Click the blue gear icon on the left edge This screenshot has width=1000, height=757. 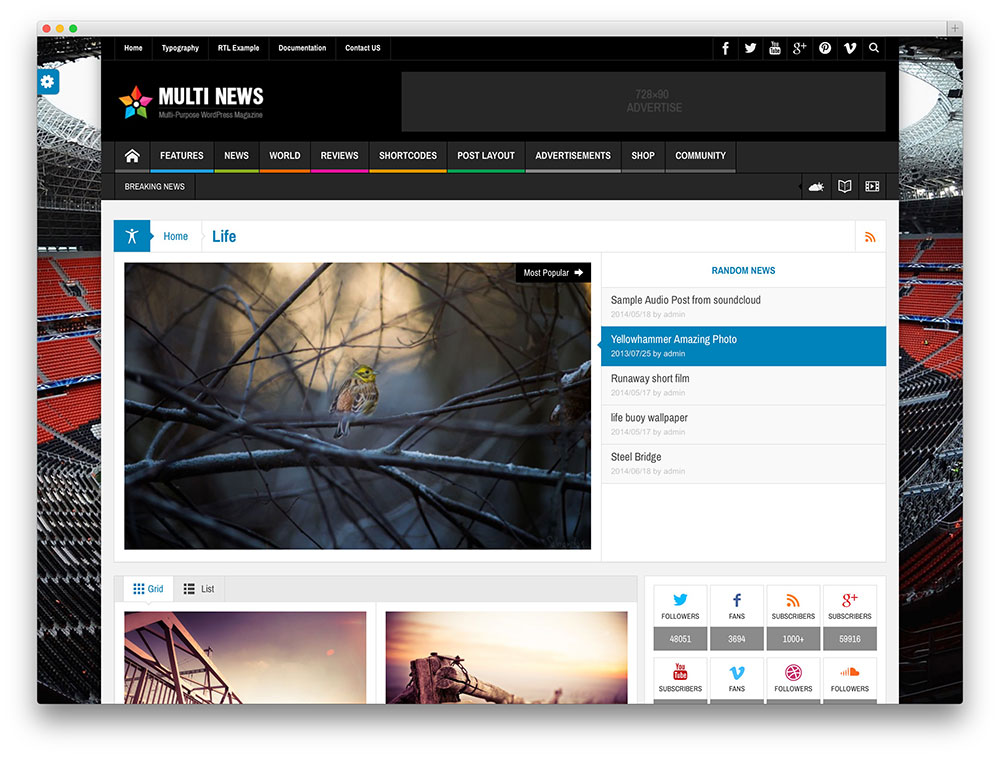tap(48, 81)
